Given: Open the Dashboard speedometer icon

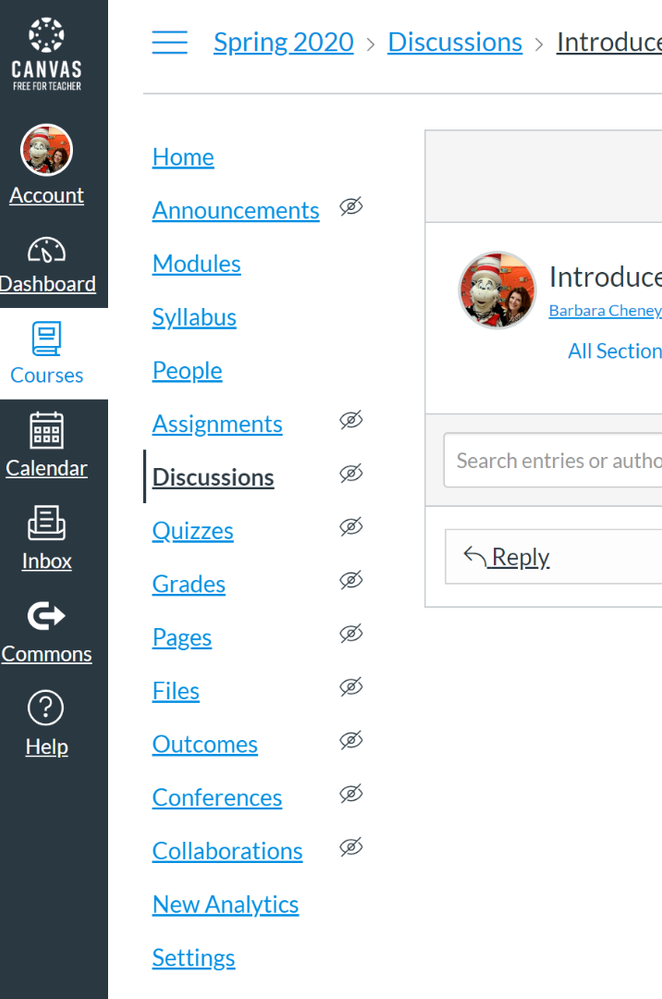Looking at the screenshot, I should pyautogui.click(x=46, y=250).
